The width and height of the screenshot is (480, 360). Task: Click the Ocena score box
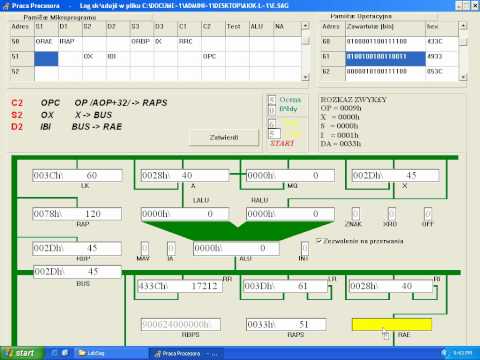pyautogui.click(x=272, y=100)
